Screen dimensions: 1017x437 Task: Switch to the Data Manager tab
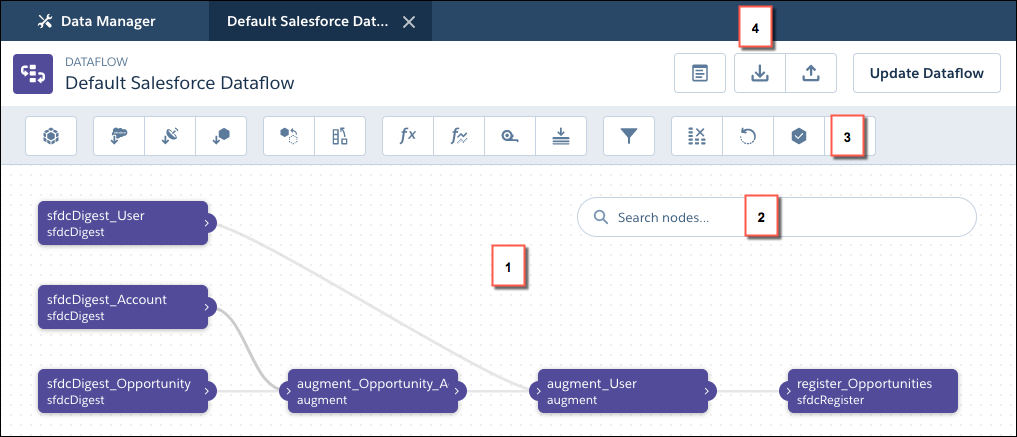pyautogui.click(x=100, y=21)
